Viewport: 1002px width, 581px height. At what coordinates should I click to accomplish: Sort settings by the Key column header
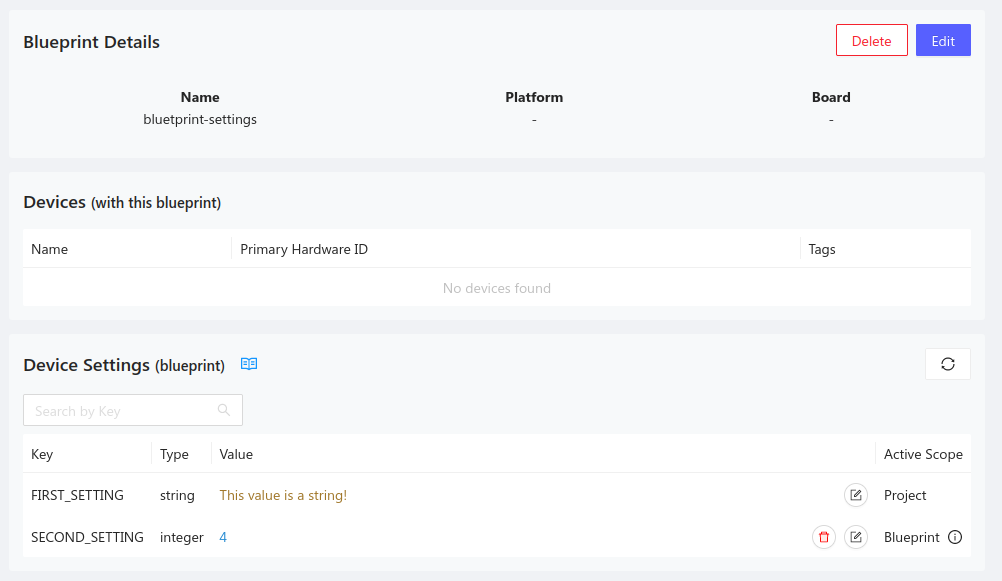(x=42, y=454)
